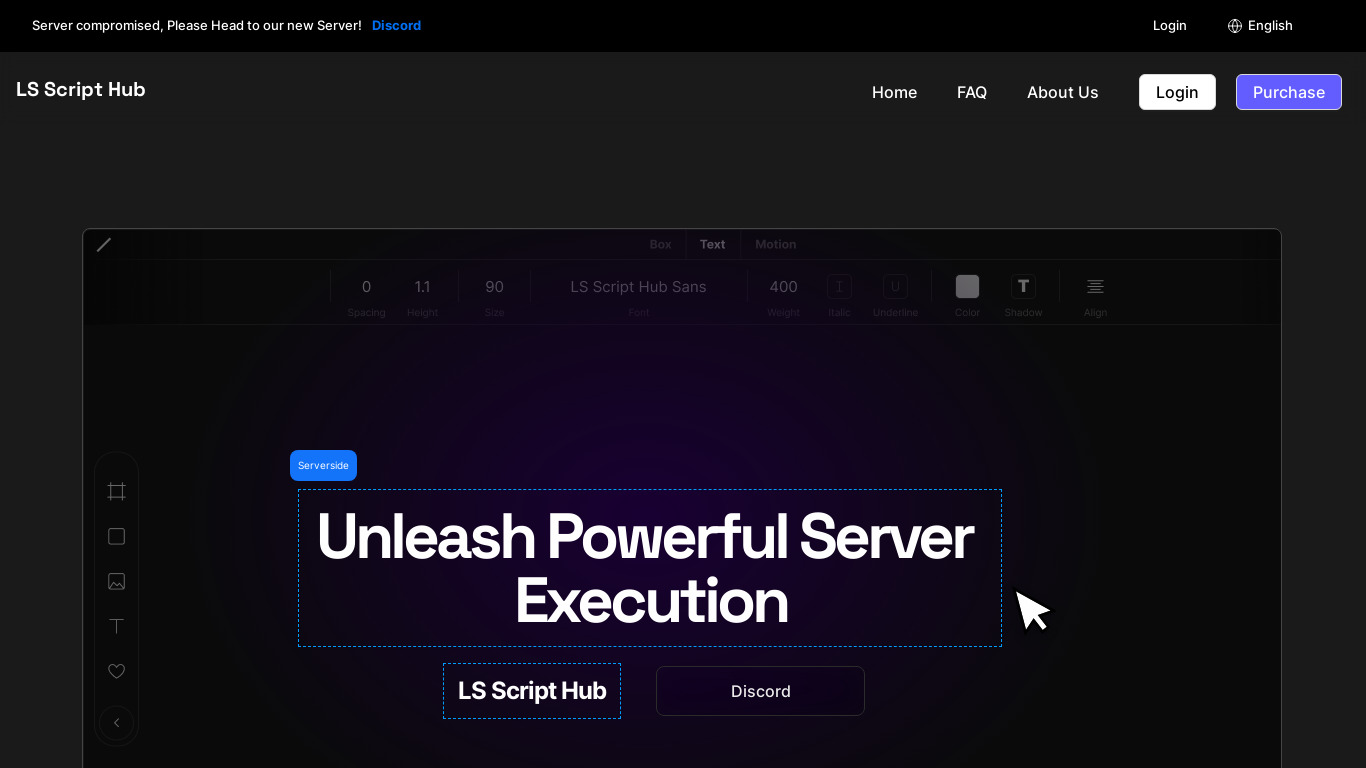Open the LS Script Hub Sans font dropdown
1366x768 pixels.
(638, 287)
